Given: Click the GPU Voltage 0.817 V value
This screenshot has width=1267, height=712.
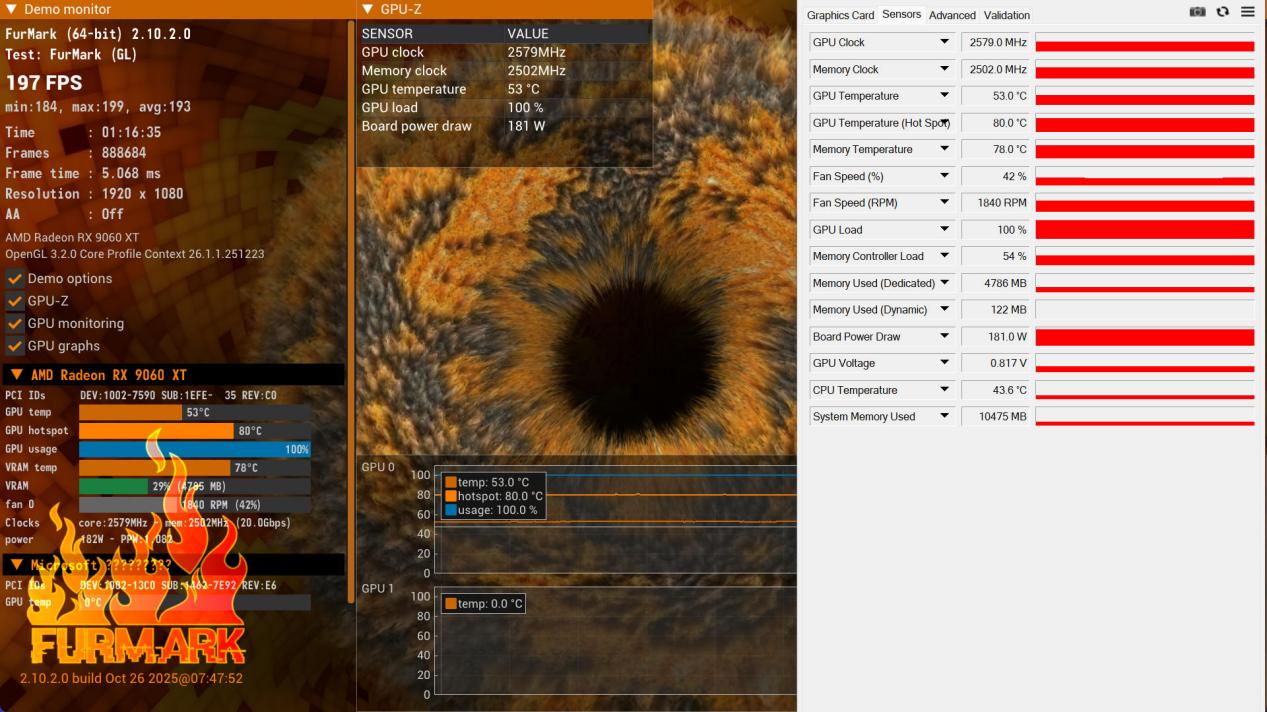Looking at the screenshot, I should click(995, 363).
